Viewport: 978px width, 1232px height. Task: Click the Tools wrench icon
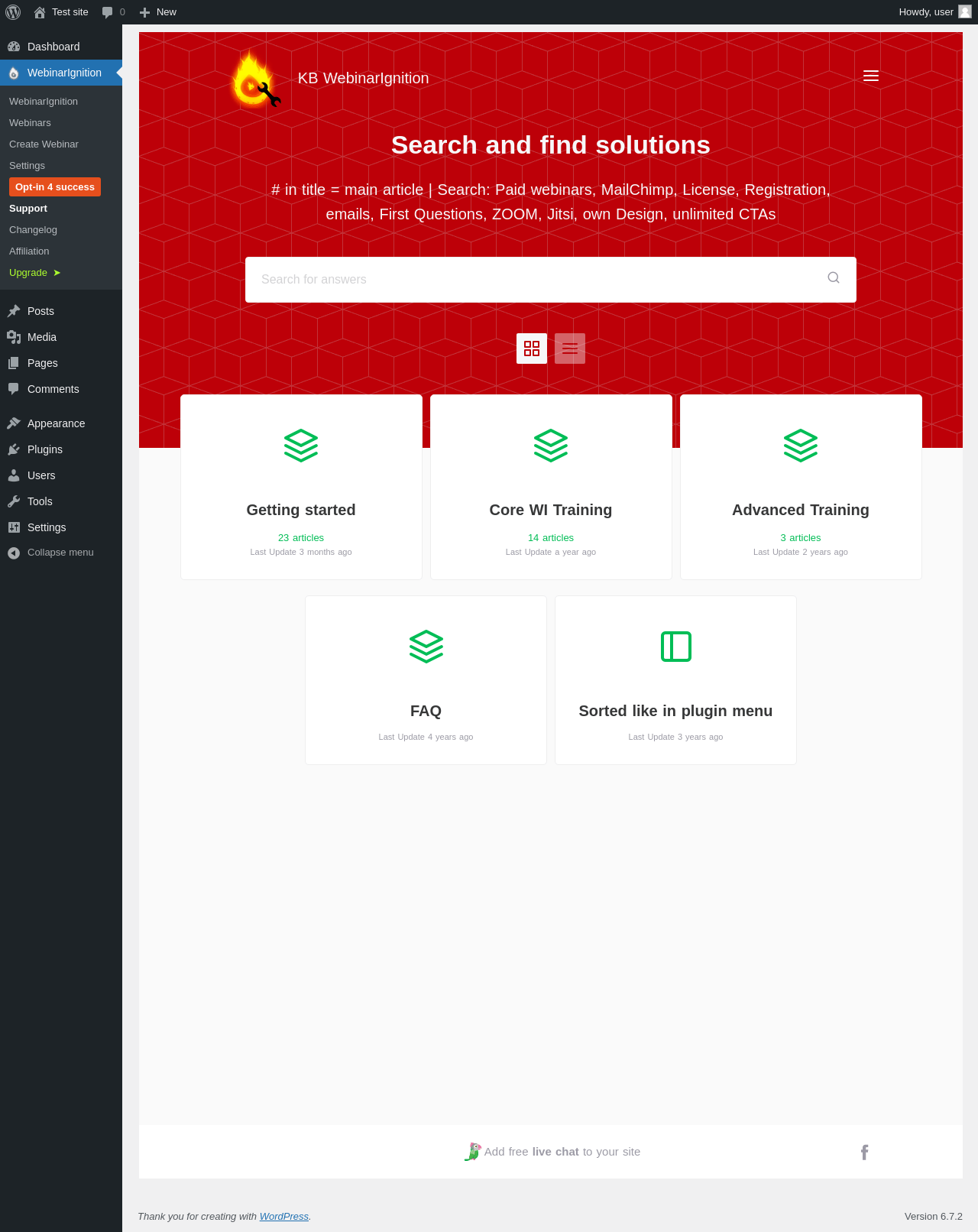pyautogui.click(x=14, y=501)
